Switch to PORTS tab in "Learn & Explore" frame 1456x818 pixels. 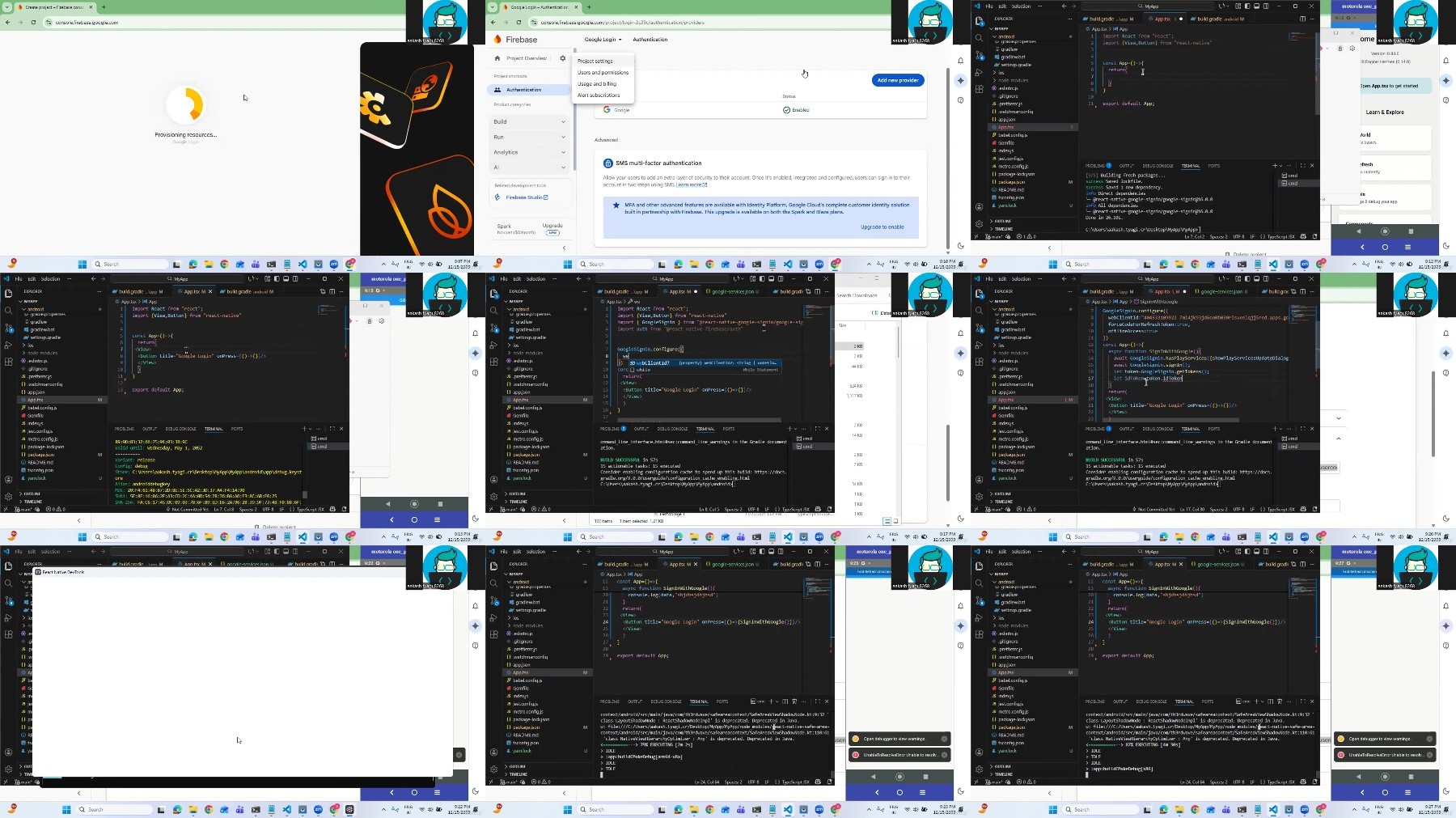pos(1213,166)
